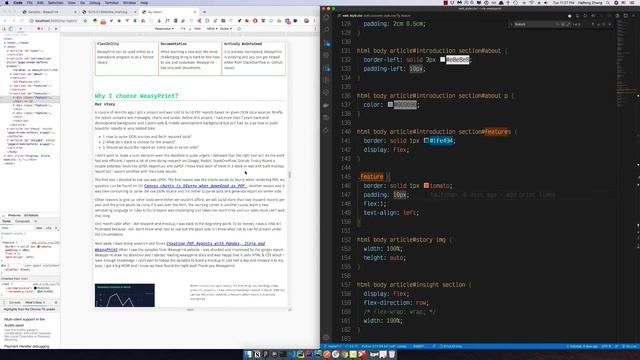This screenshot has width=640, height=360.
Task: Expand the head node in the DOM tree
Action: click(x=5, y=42)
